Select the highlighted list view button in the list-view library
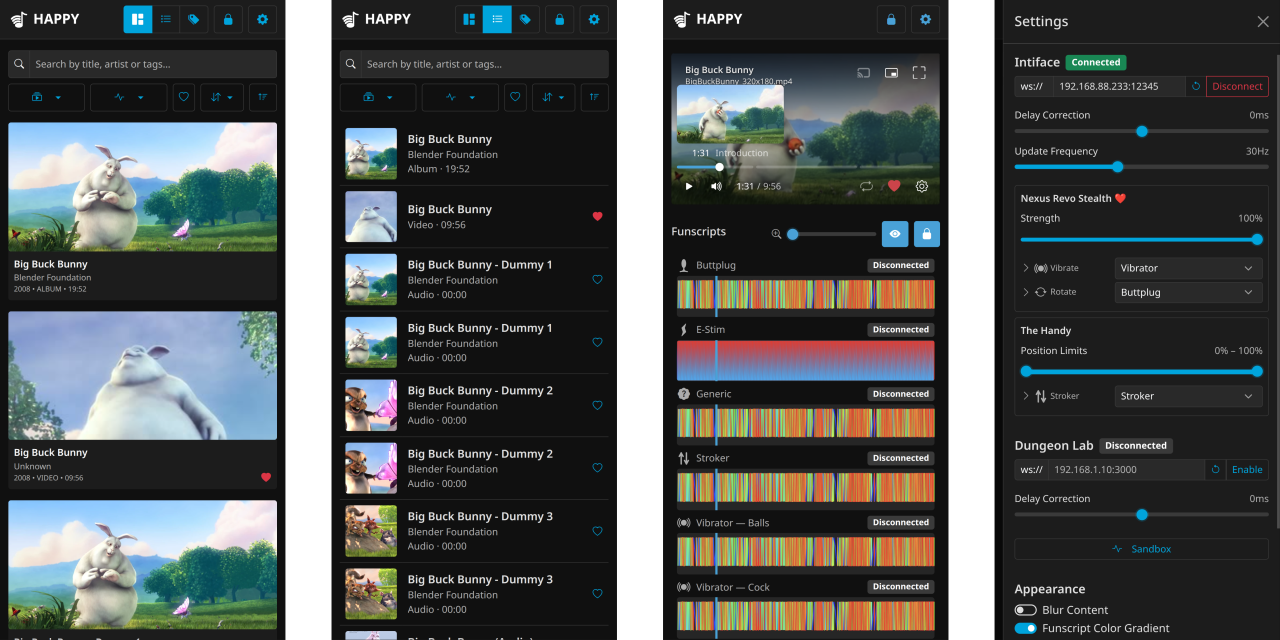This screenshot has height=640, width=1280. click(x=497, y=19)
